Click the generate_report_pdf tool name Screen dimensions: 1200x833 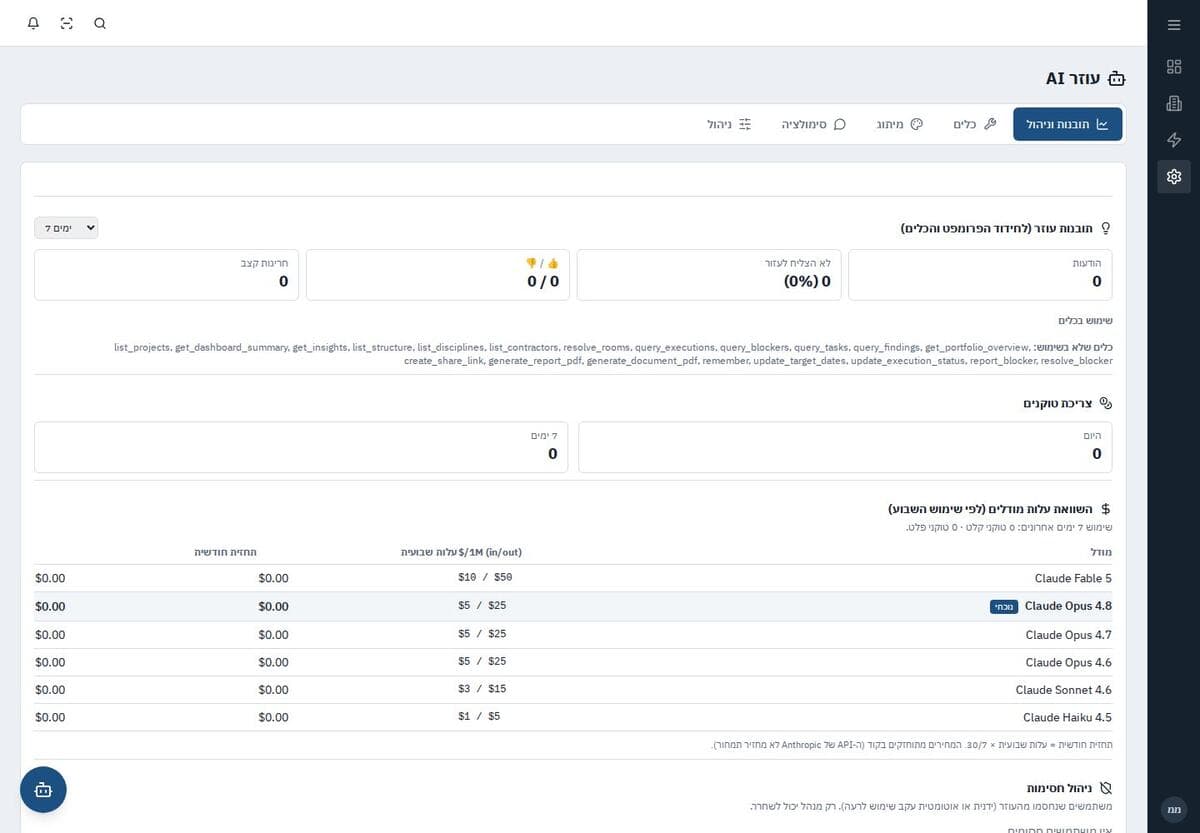535,360
